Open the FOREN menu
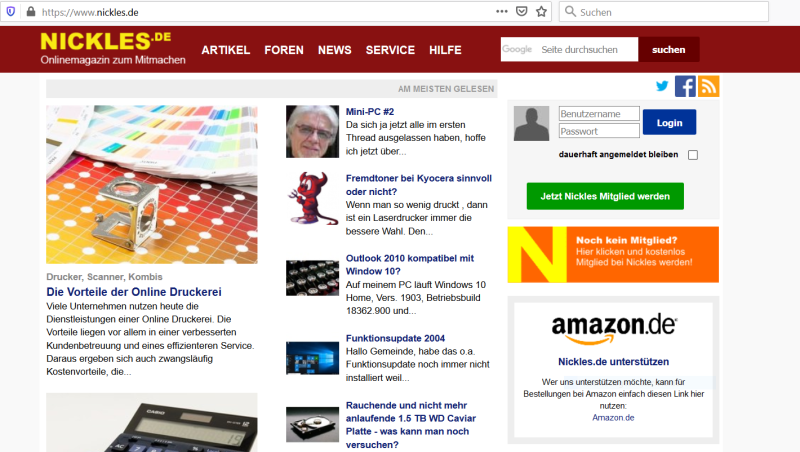The height and width of the screenshot is (452, 800). (x=284, y=50)
